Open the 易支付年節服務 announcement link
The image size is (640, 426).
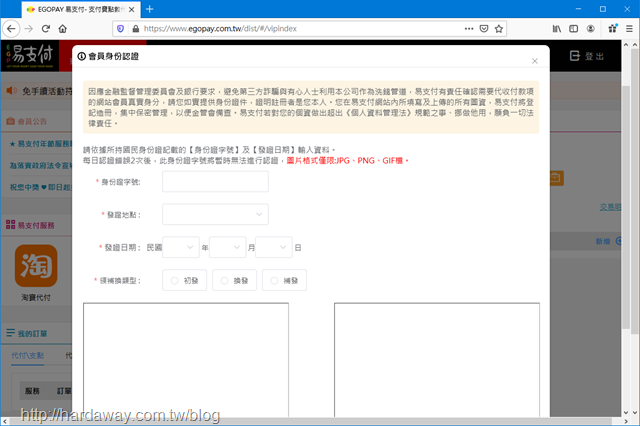pyautogui.click(x=41, y=144)
